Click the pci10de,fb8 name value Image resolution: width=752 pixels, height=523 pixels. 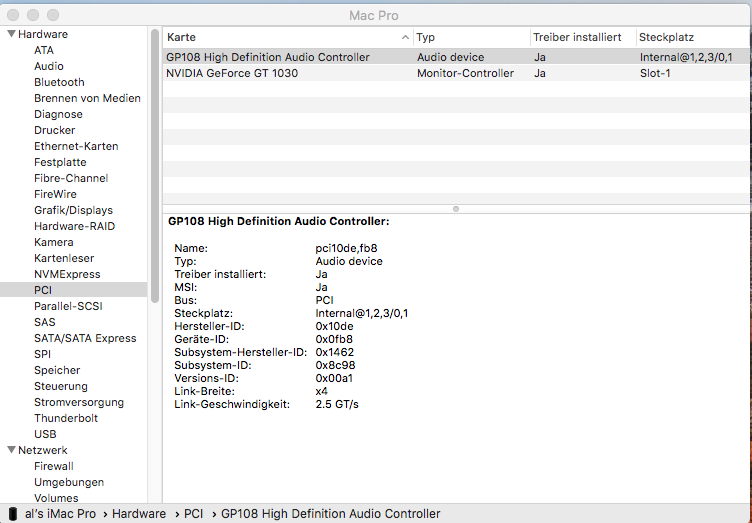click(346, 248)
